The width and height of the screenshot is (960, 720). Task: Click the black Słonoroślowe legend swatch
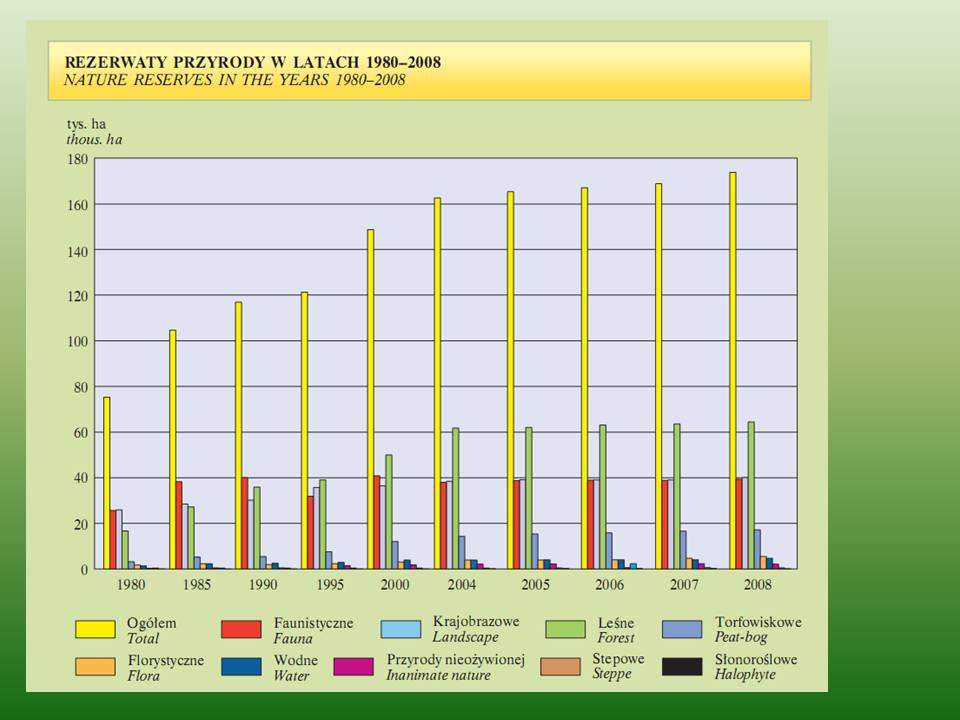pyautogui.click(x=685, y=667)
